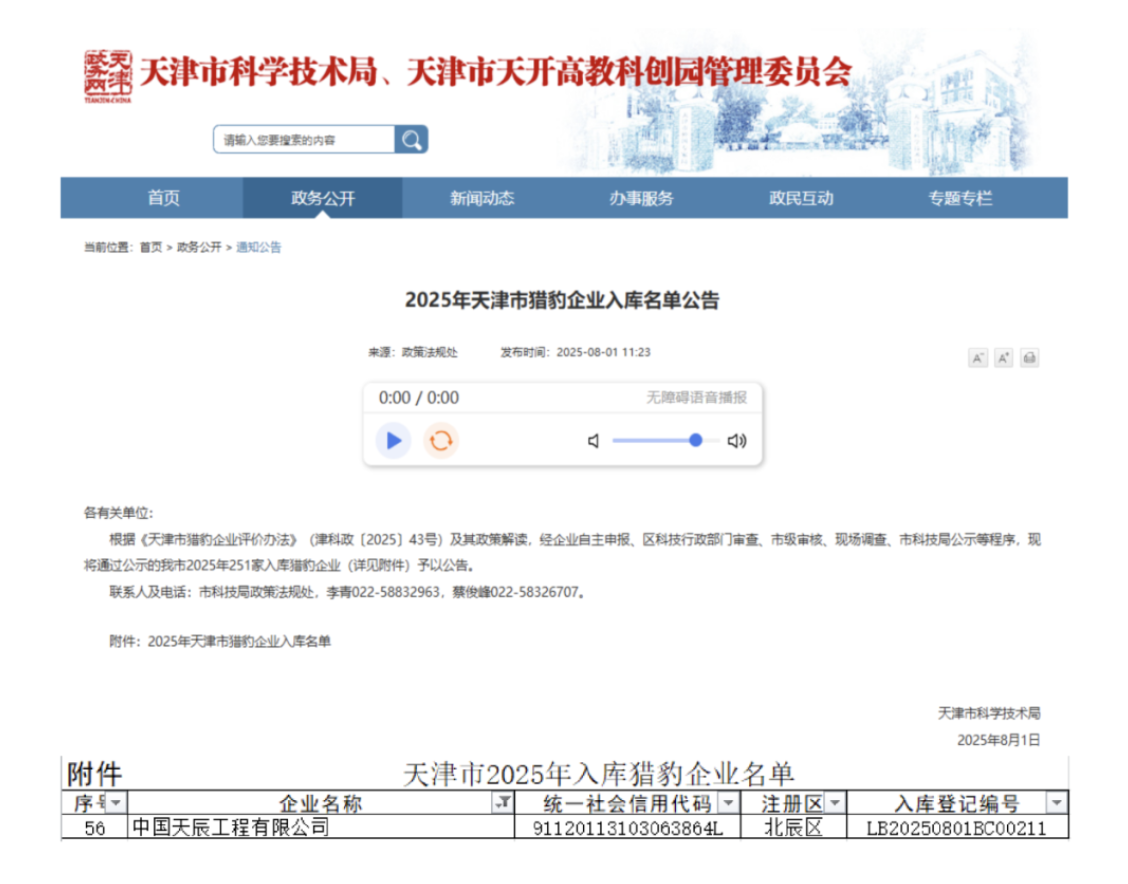
Task: Expand the 统一社会信用代码 filter dropdown
Action: (x=727, y=803)
